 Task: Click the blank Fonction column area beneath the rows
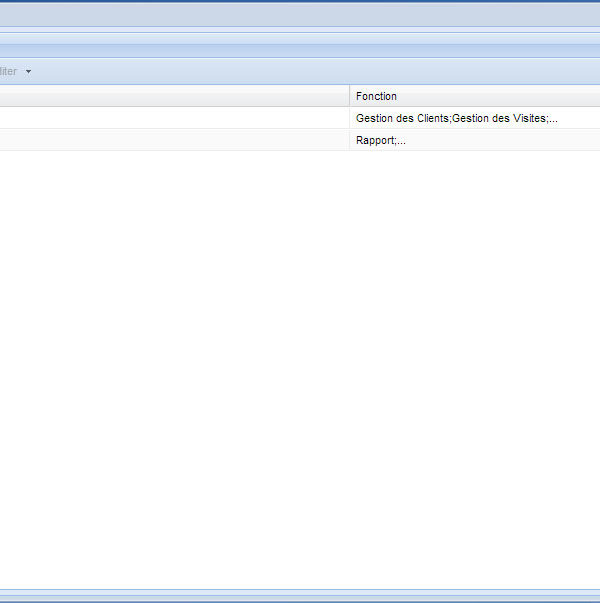[475, 350]
